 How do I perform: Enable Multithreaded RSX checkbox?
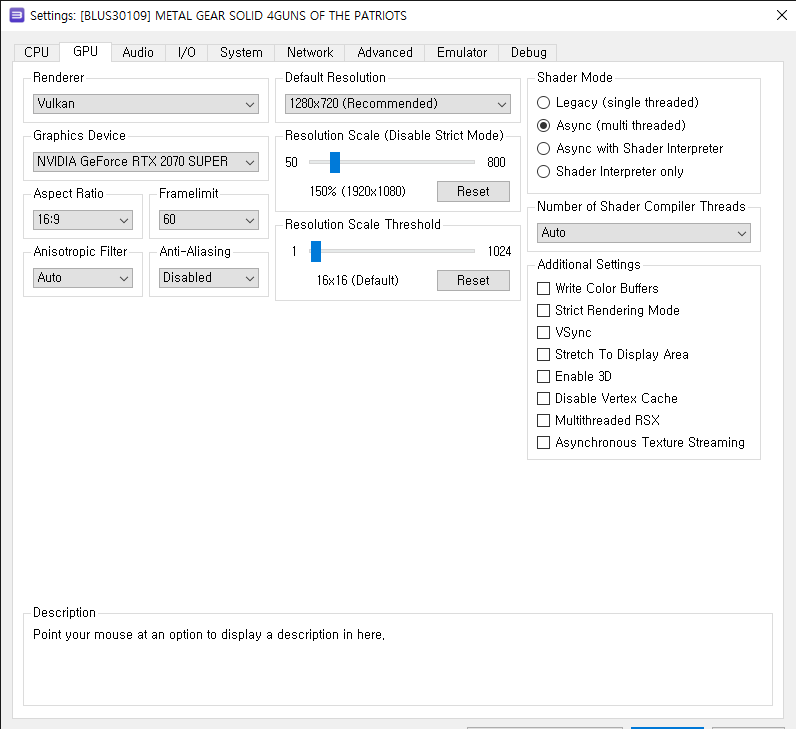[599, 420]
